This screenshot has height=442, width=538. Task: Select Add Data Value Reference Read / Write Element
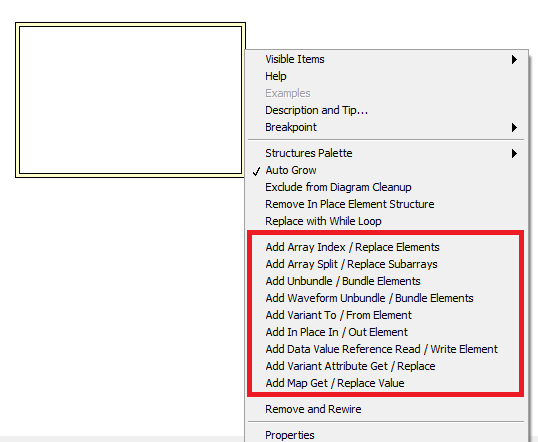pos(386,349)
